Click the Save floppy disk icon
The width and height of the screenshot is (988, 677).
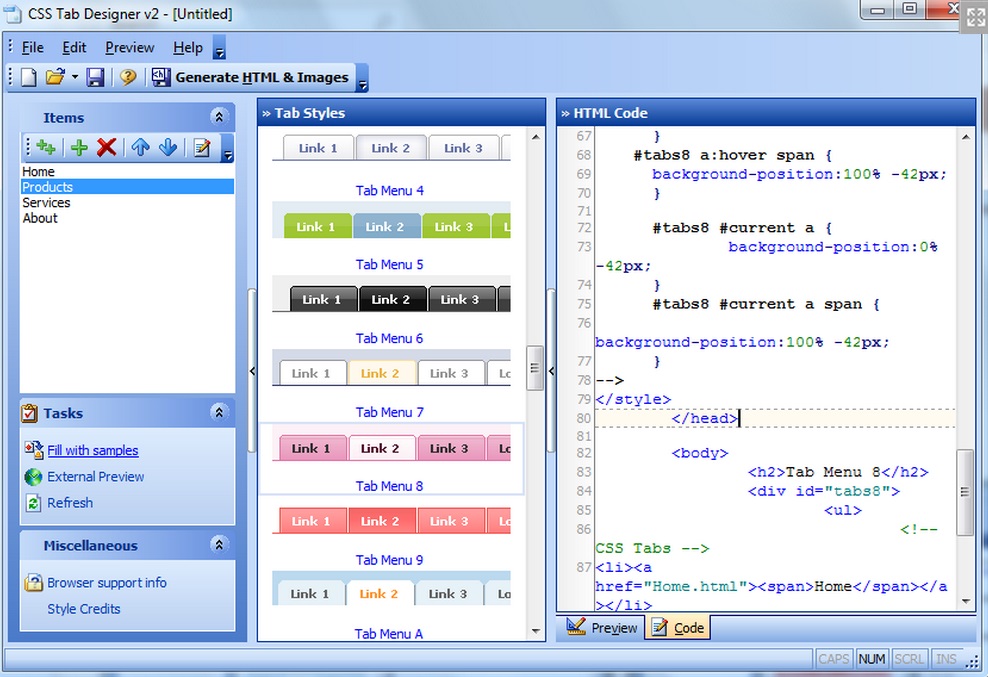click(x=95, y=77)
